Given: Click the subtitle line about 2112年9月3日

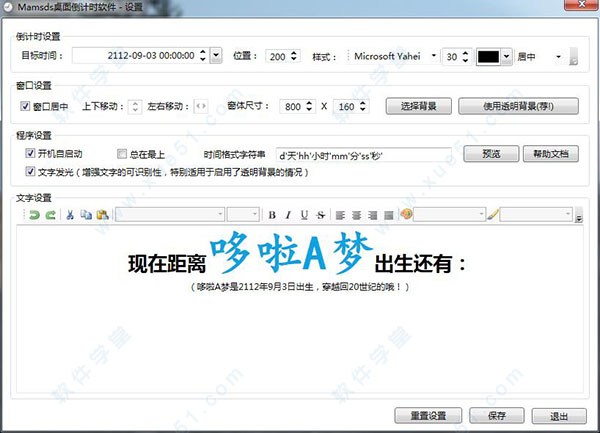Looking at the screenshot, I should click(300, 286).
